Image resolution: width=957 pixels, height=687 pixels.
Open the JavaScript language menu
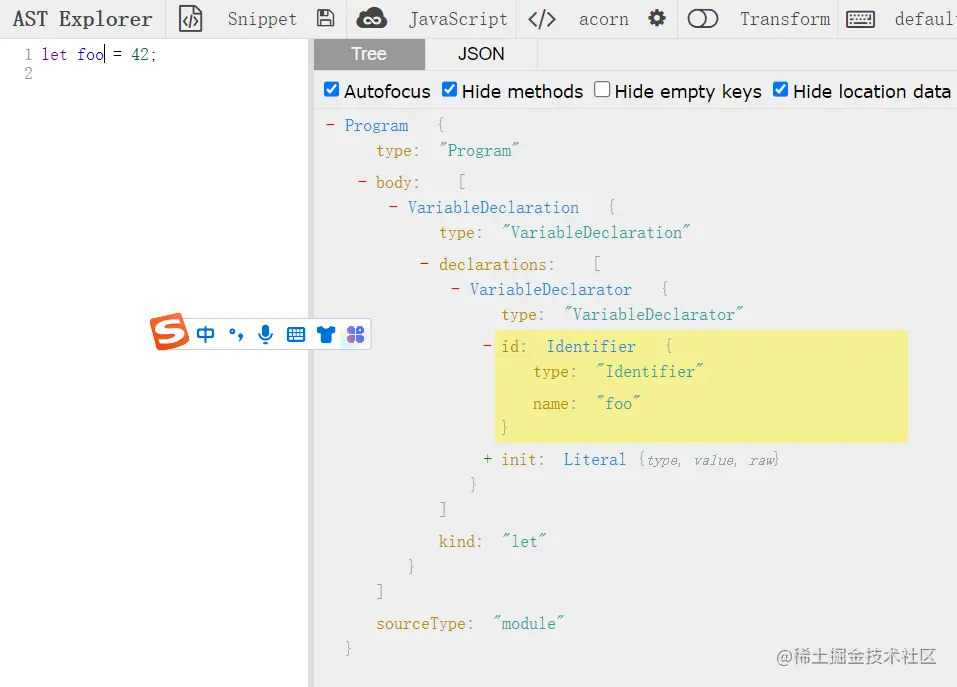tap(458, 19)
